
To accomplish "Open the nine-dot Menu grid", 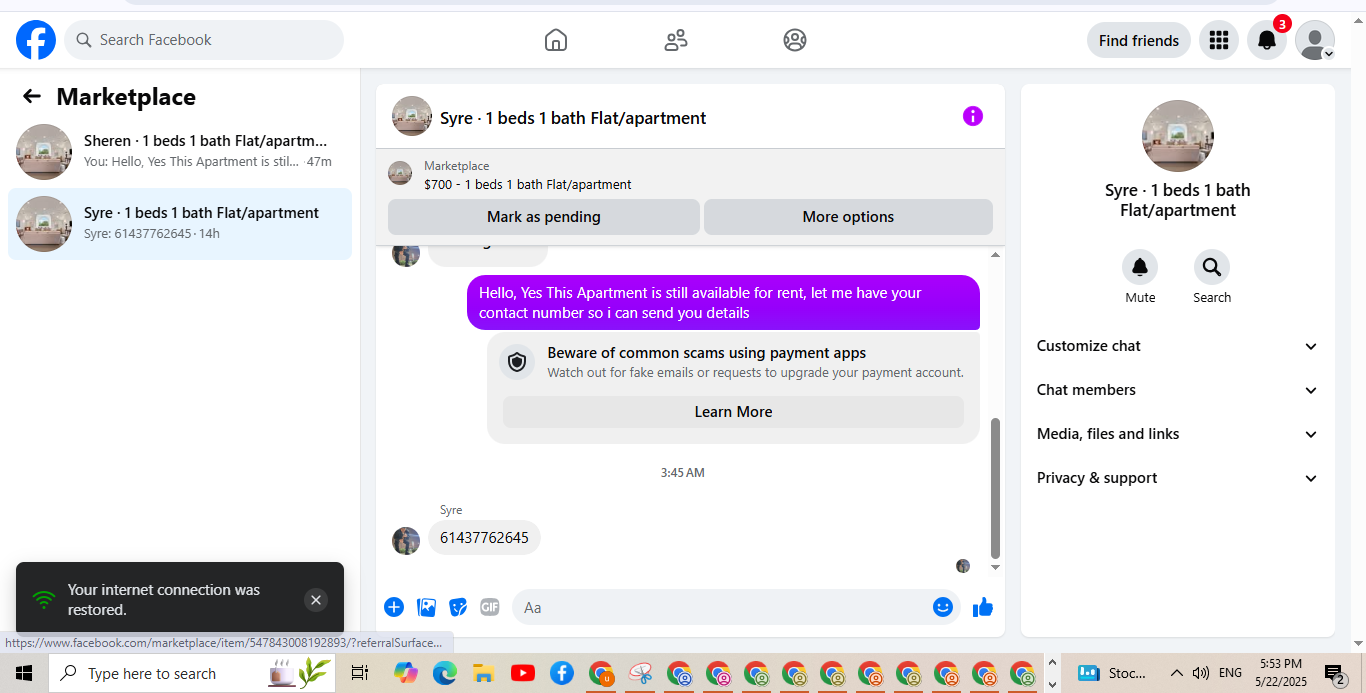I will tap(1218, 40).
